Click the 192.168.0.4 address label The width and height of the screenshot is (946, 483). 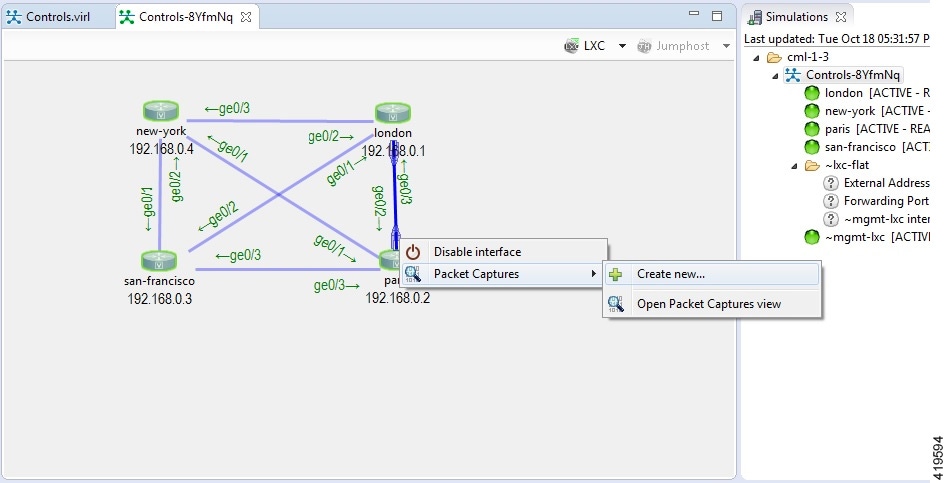(161, 149)
